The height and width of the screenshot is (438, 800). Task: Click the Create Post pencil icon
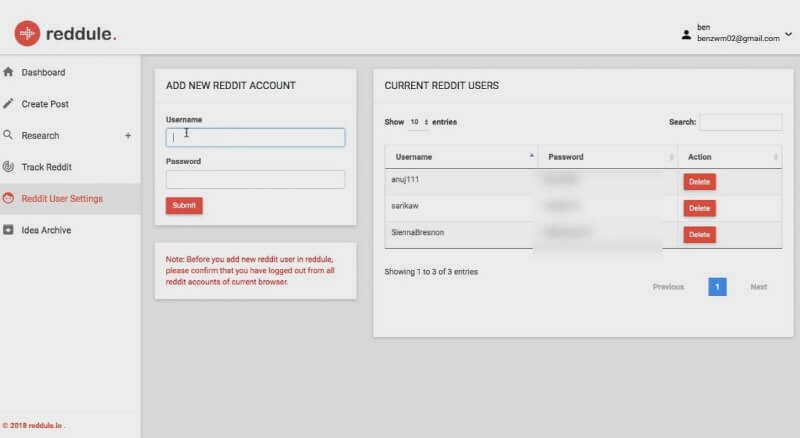8,104
